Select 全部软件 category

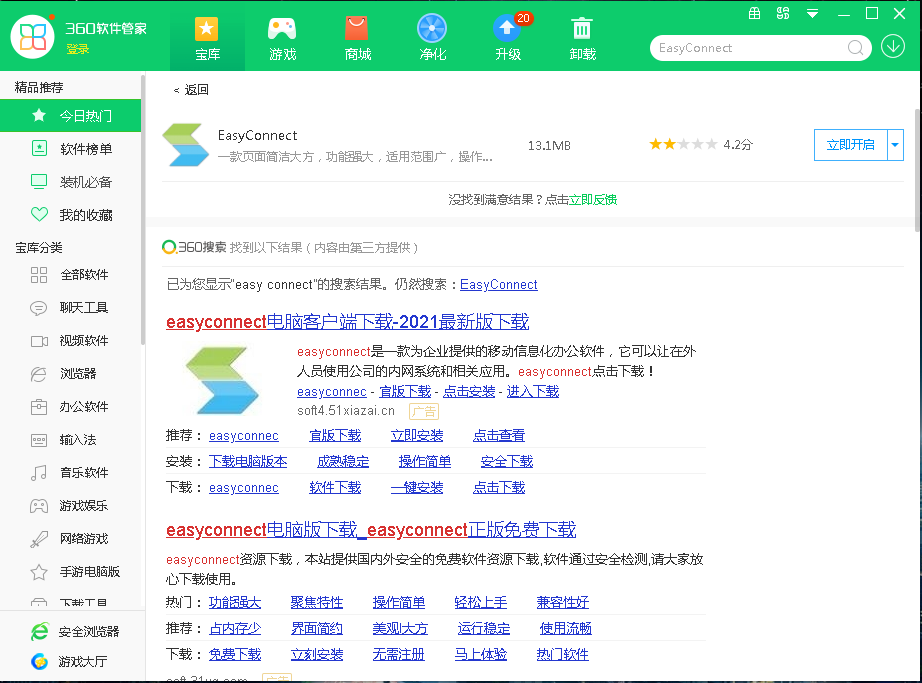(71, 274)
